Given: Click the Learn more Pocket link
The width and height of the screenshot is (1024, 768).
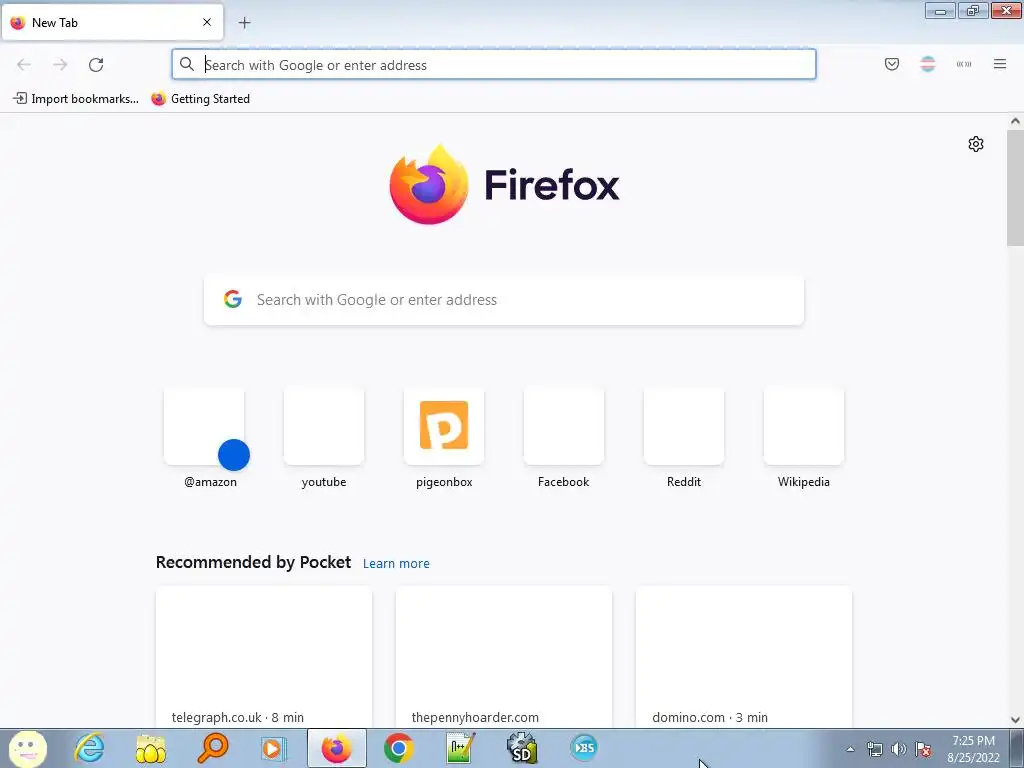Looking at the screenshot, I should [396, 564].
